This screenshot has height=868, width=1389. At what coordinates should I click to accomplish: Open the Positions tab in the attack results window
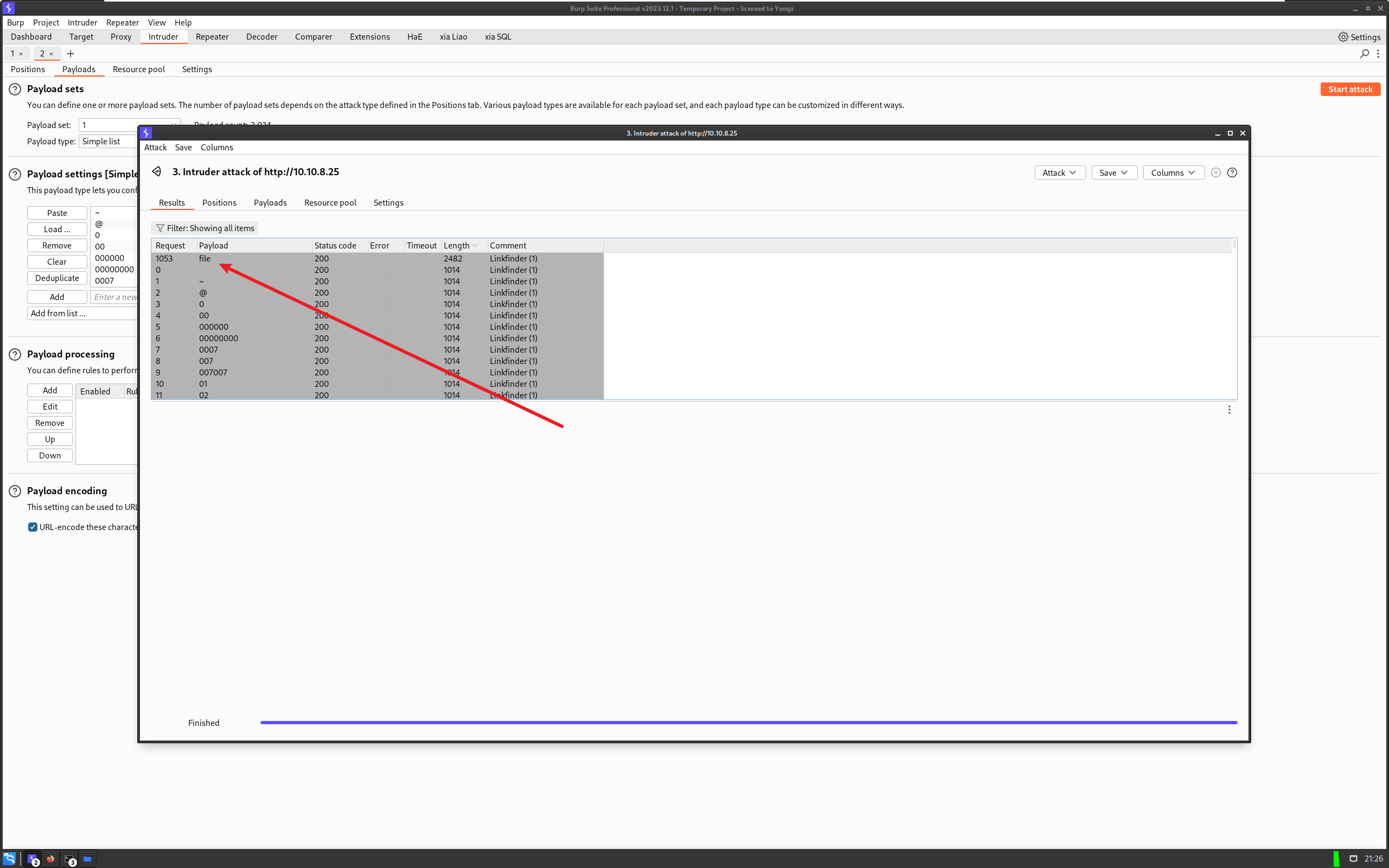(219, 203)
